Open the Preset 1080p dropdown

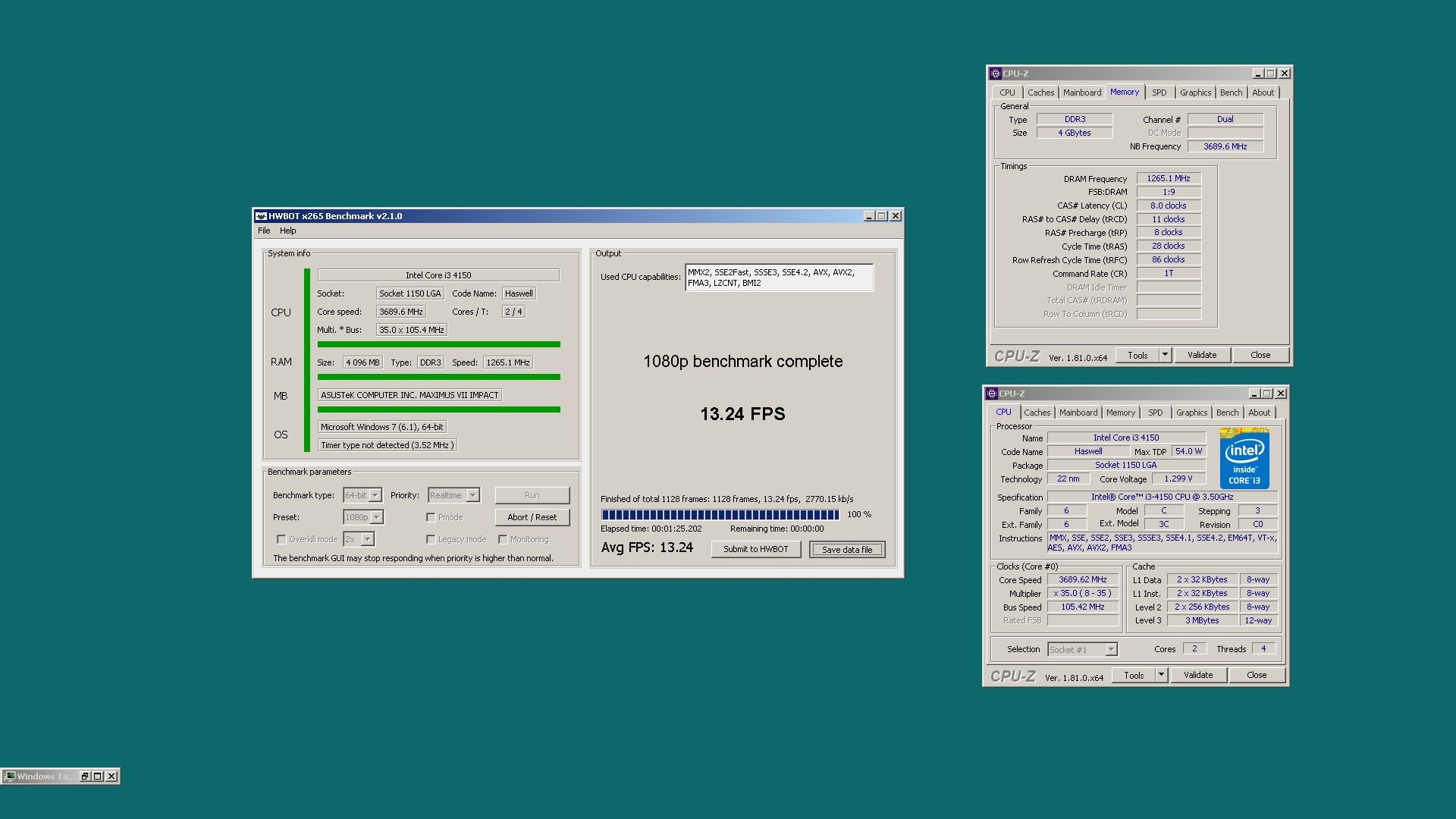377,517
